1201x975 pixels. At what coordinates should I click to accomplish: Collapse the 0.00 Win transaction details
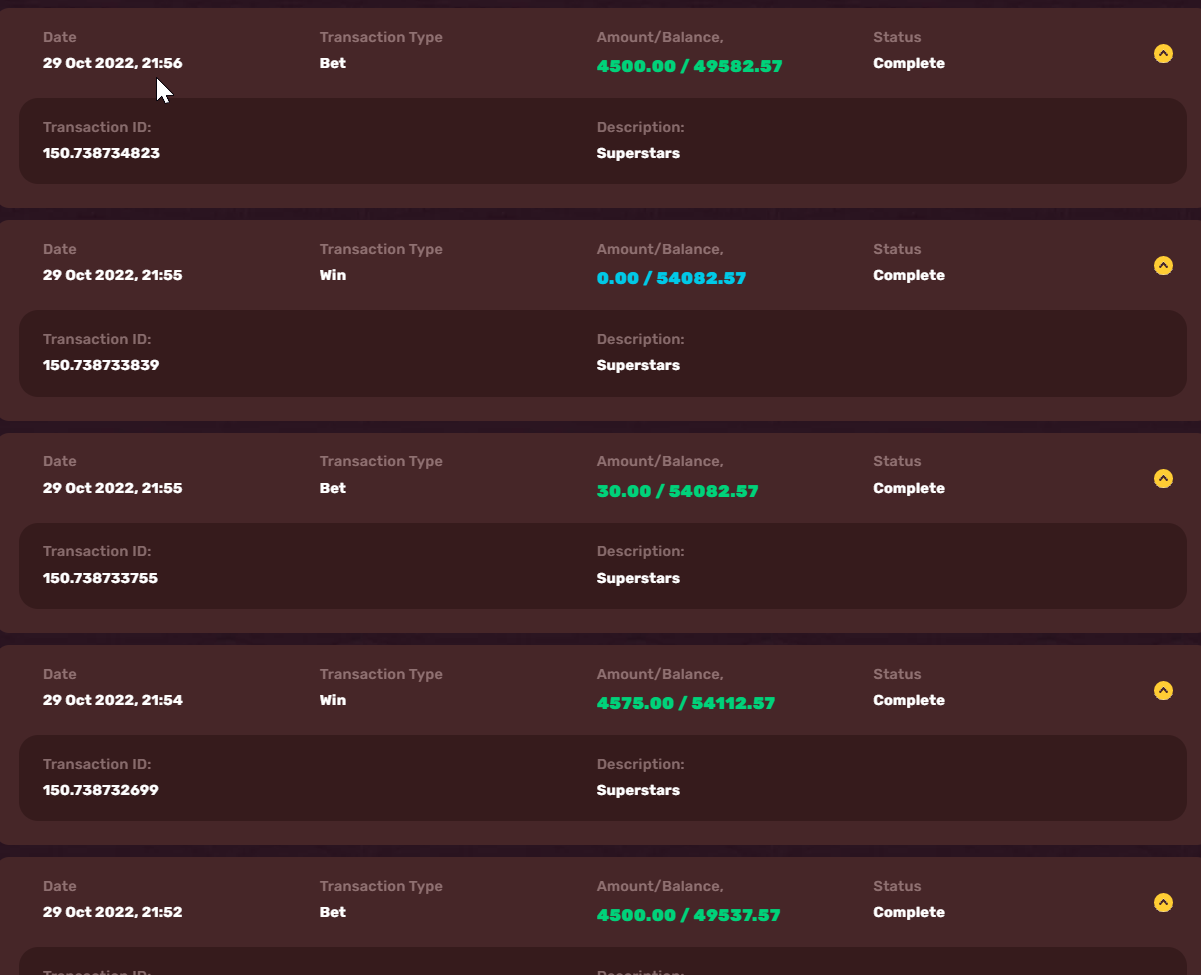coord(1163,266)
